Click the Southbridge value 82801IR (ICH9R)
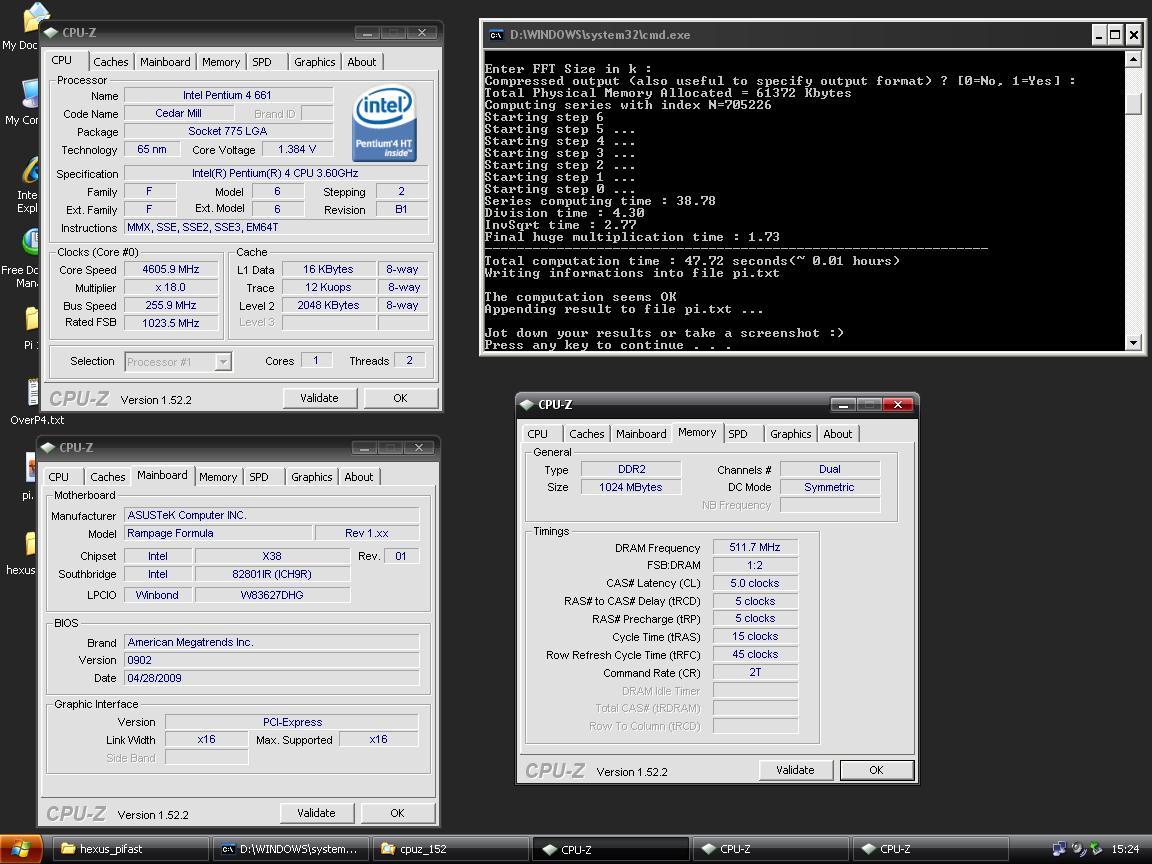 [273, 575]
